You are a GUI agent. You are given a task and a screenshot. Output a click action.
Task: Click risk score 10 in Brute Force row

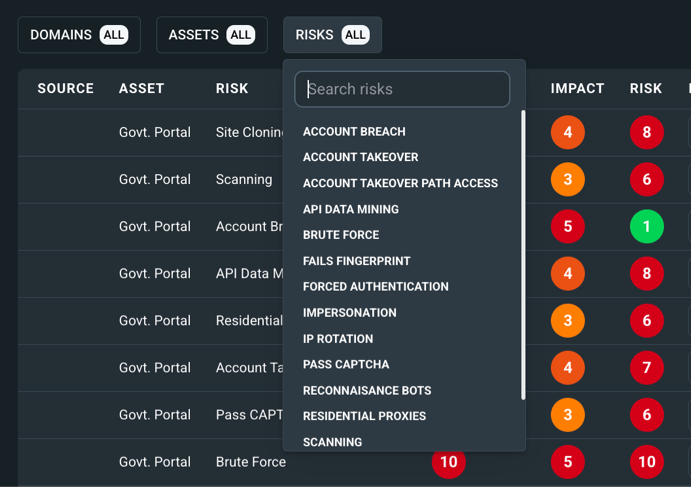click(x=646, y=461)
